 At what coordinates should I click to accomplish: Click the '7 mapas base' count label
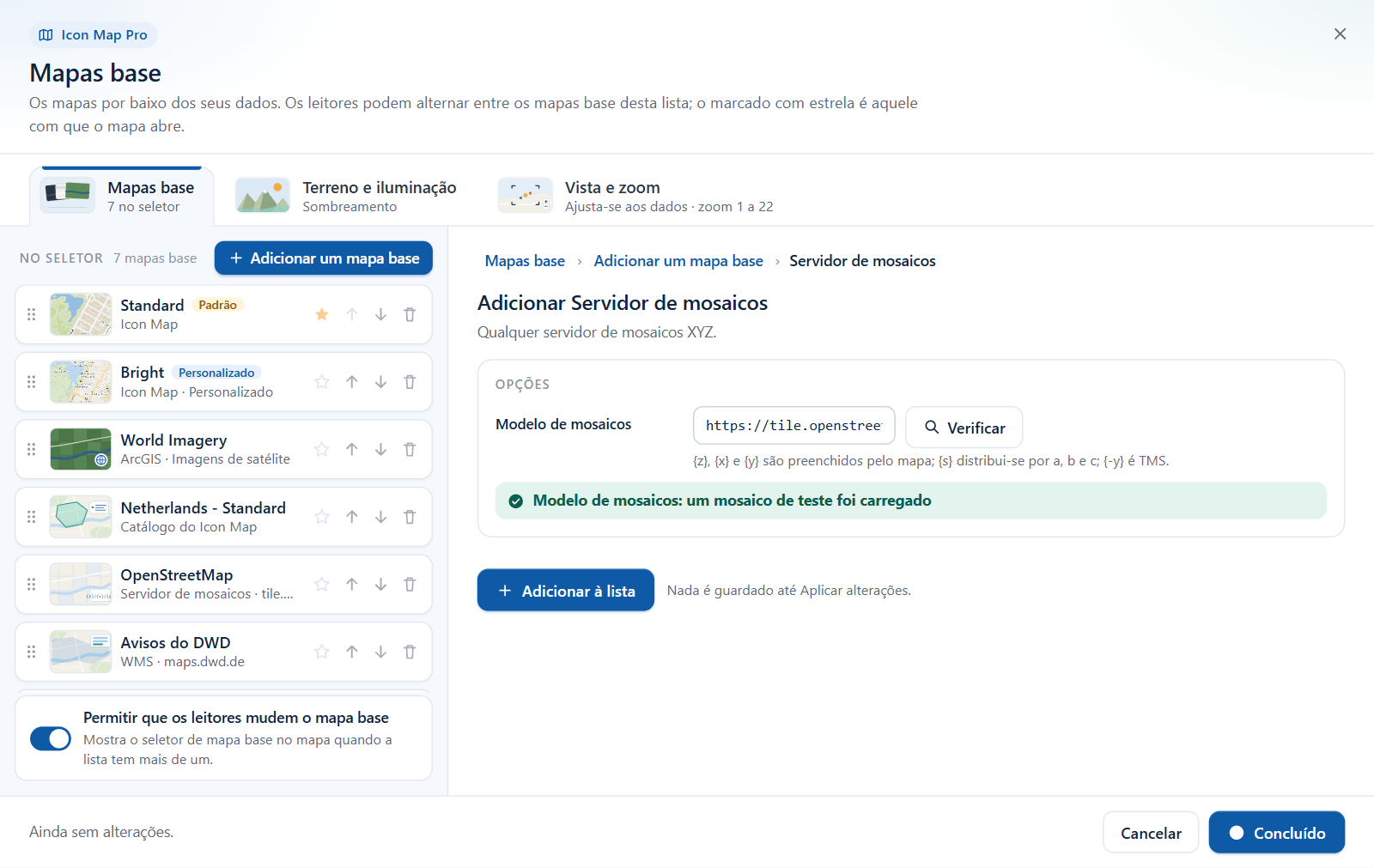pyautogui.click(x=155, y=258)
